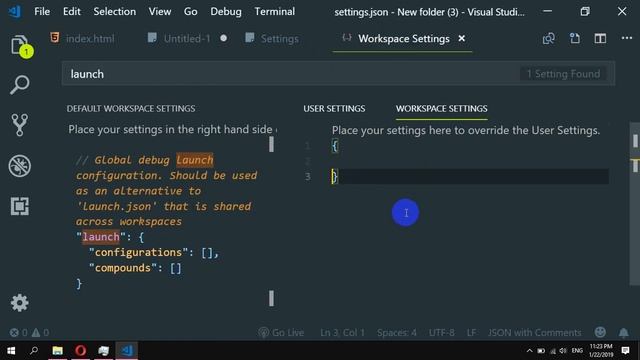Open File Explorer from taskbar
This screenshot has height=360, width=640.
click(x=58, y=351)
